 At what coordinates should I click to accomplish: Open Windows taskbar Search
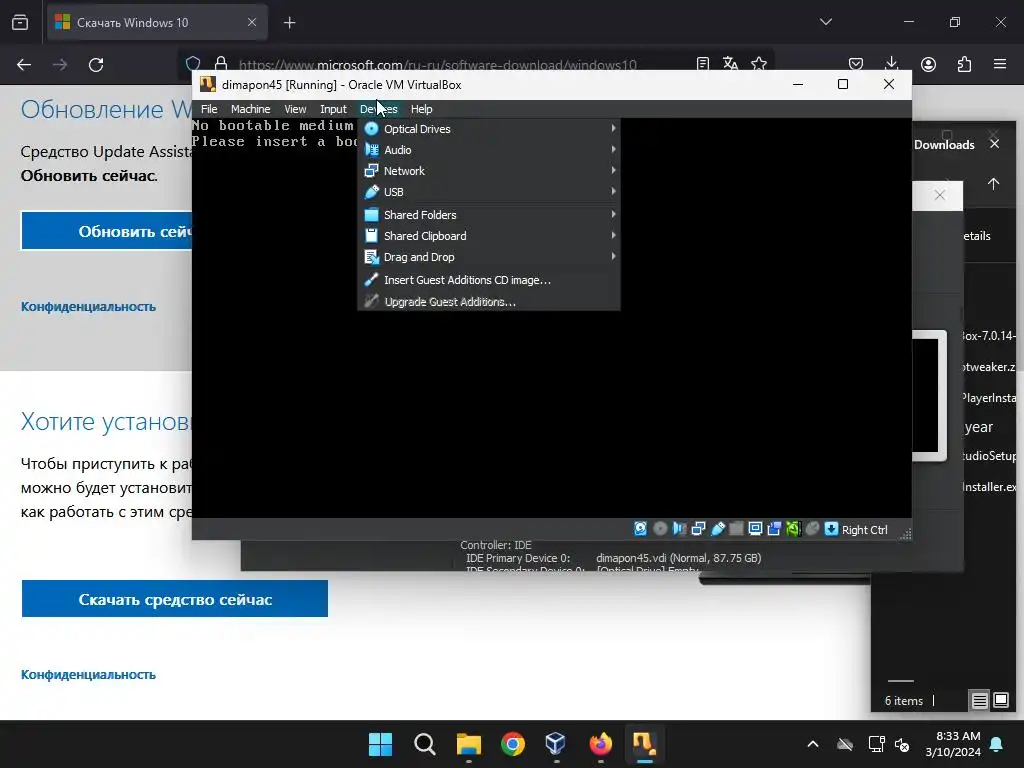[x=424, y=744]
